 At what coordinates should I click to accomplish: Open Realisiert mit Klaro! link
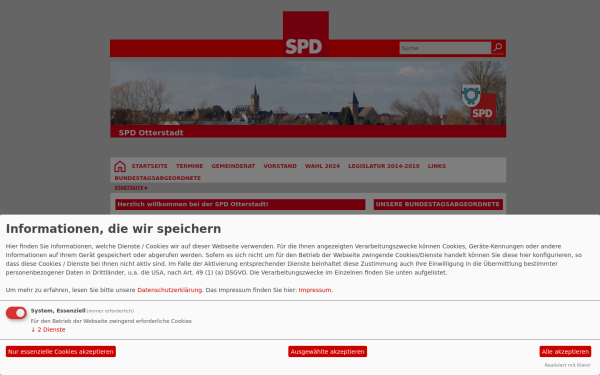[567, 365]
